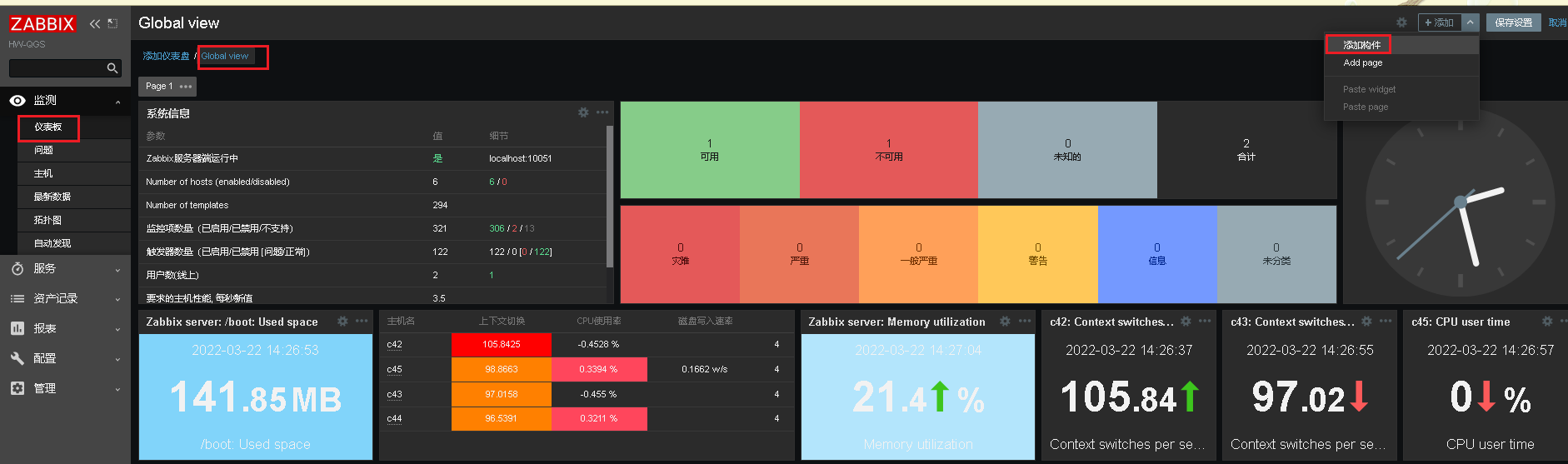Click the 灾难 severity cell
The image size is (1568, 464).
click(x=680, y=254)
